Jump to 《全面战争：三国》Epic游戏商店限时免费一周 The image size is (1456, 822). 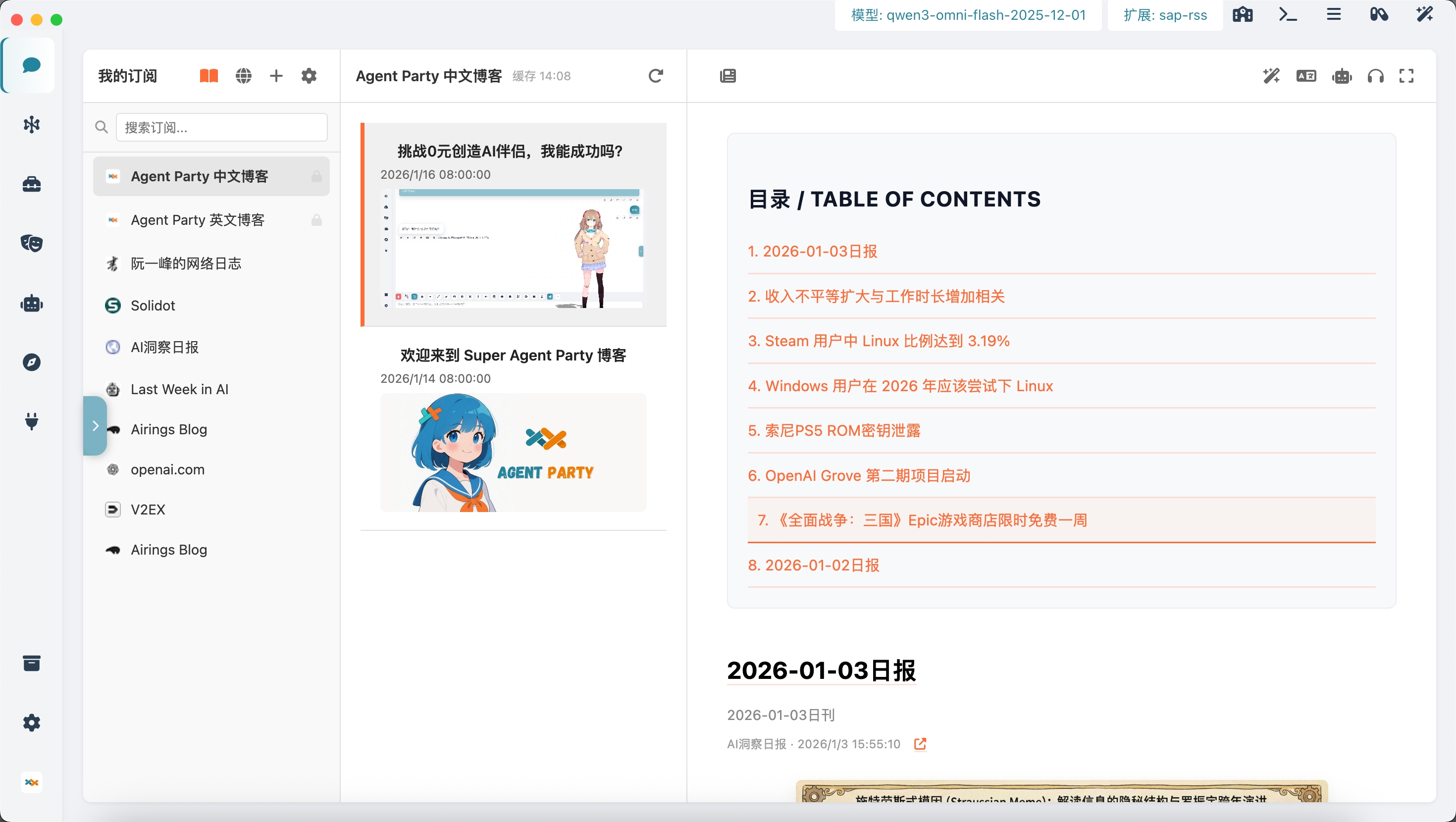(x=1061, y=520)
